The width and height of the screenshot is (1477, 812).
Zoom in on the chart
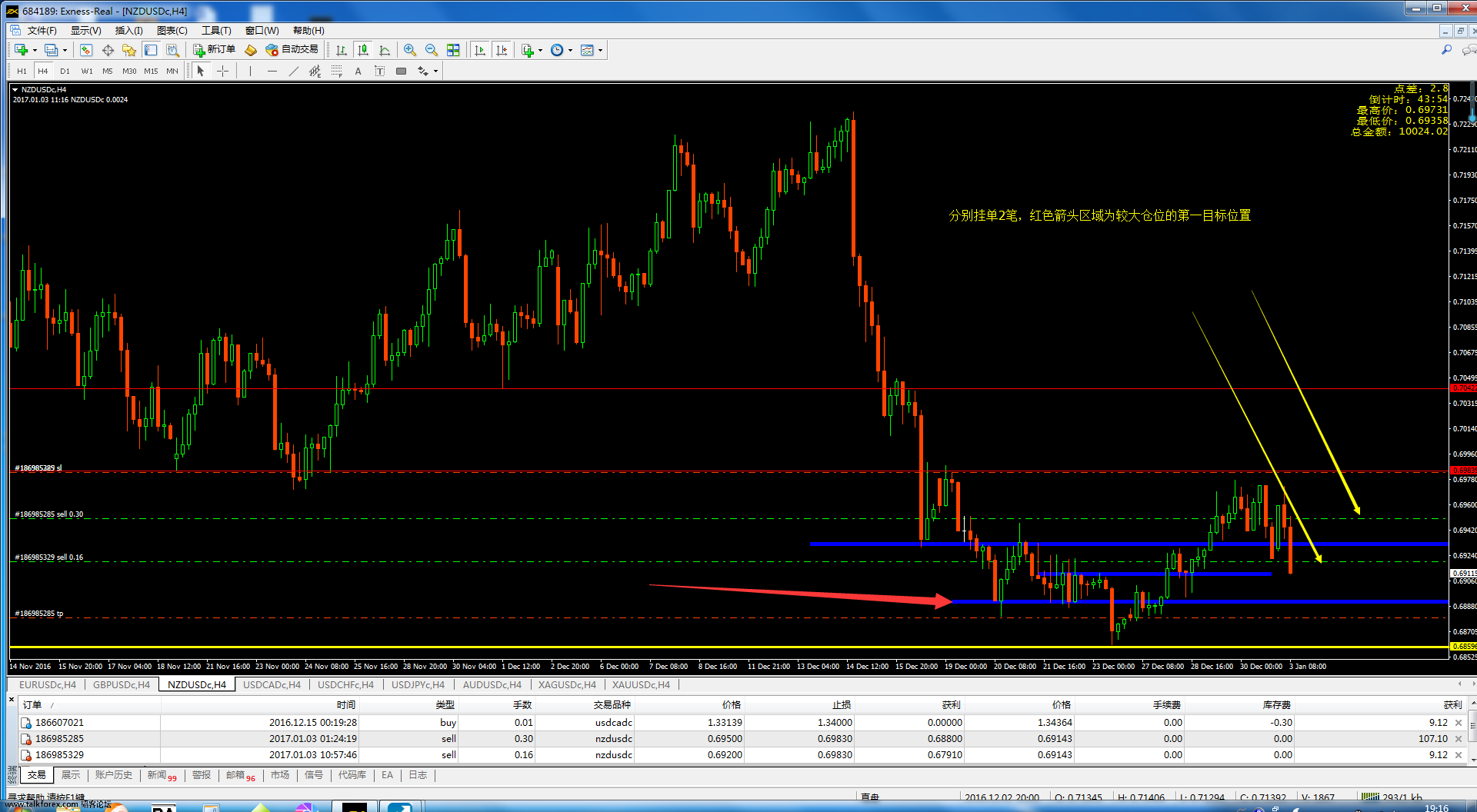[x=410, y=50]
